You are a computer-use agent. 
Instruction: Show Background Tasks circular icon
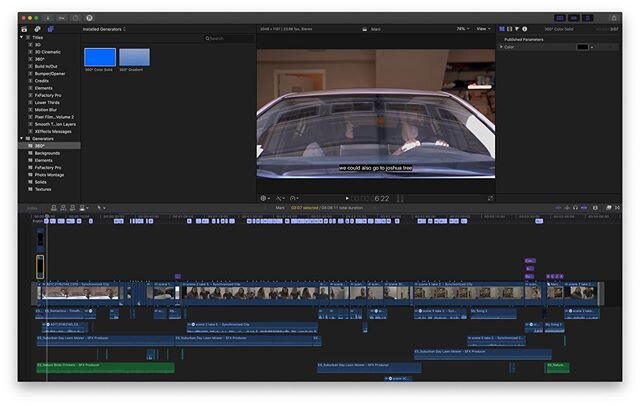76,18
